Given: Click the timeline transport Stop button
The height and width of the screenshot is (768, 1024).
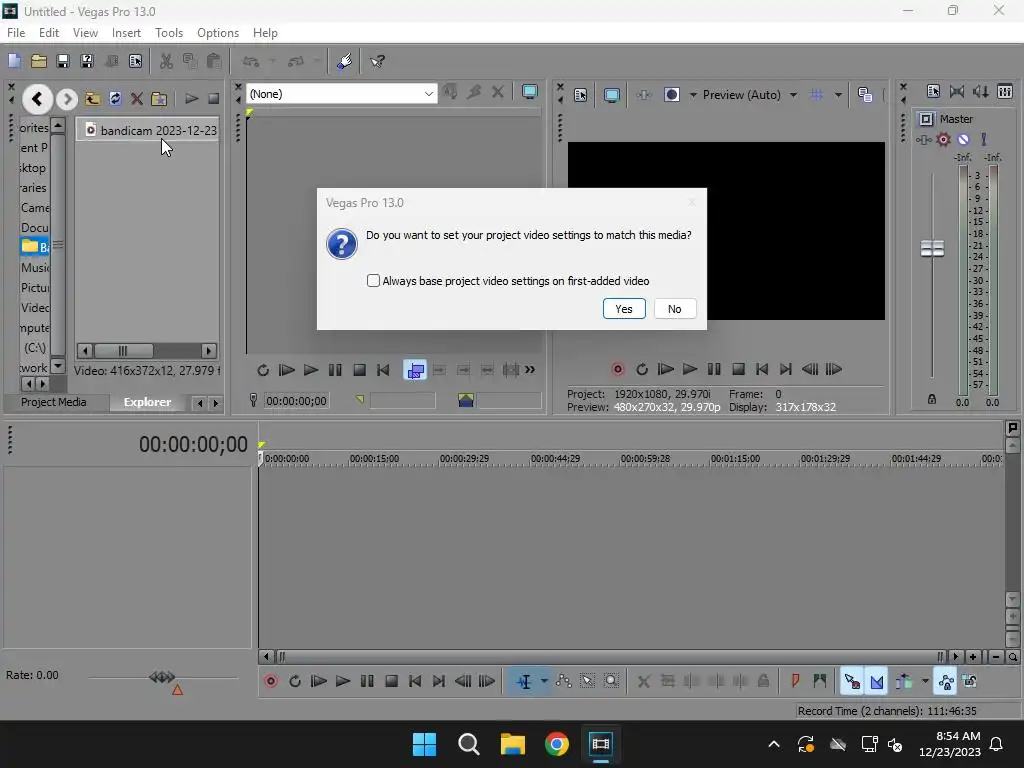Looking at the screenshot, I should click(x=392, y=682).
